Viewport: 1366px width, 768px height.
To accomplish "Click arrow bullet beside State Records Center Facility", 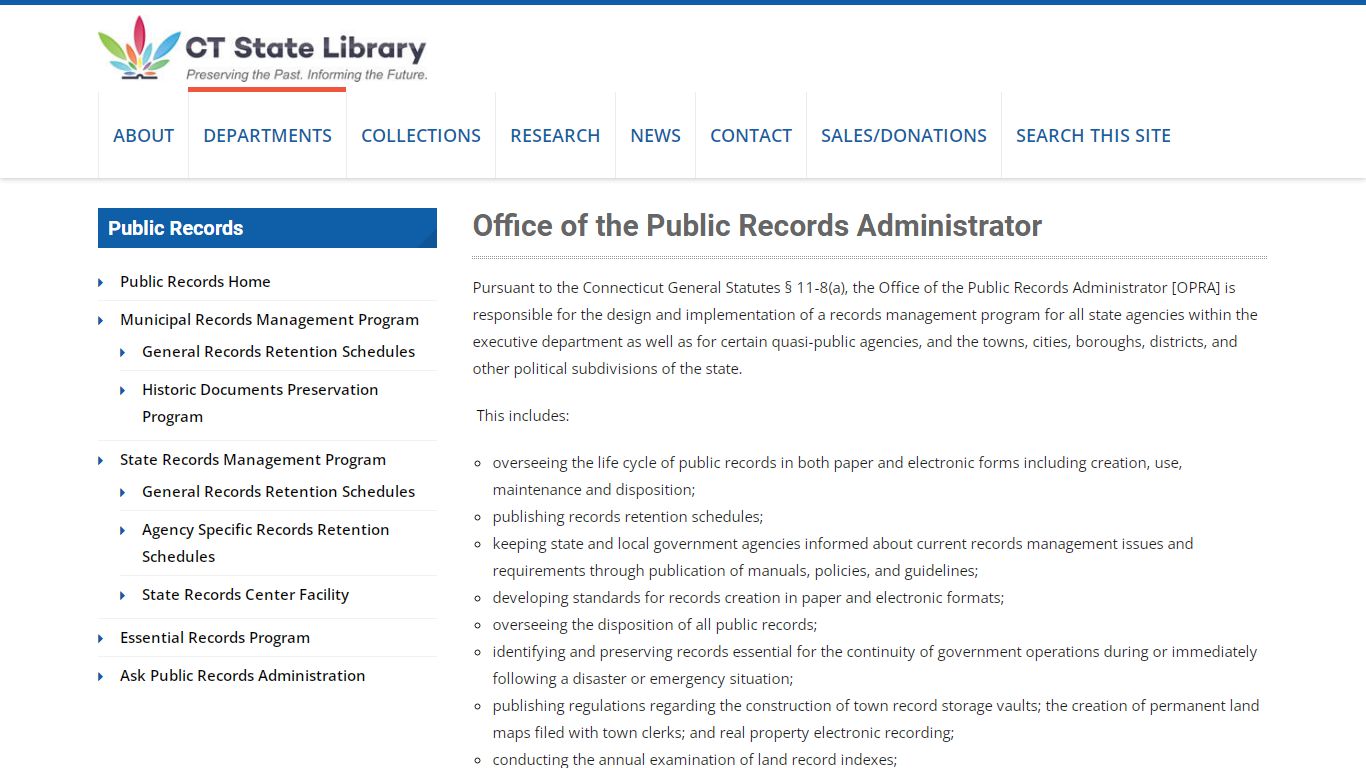I will (123, 596).
